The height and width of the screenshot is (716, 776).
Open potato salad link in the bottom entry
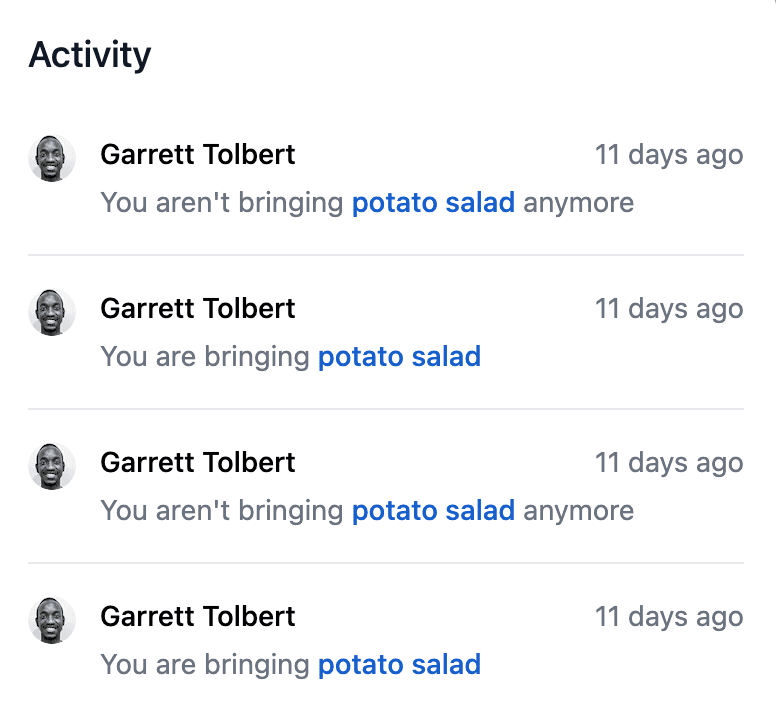[399, 665]
